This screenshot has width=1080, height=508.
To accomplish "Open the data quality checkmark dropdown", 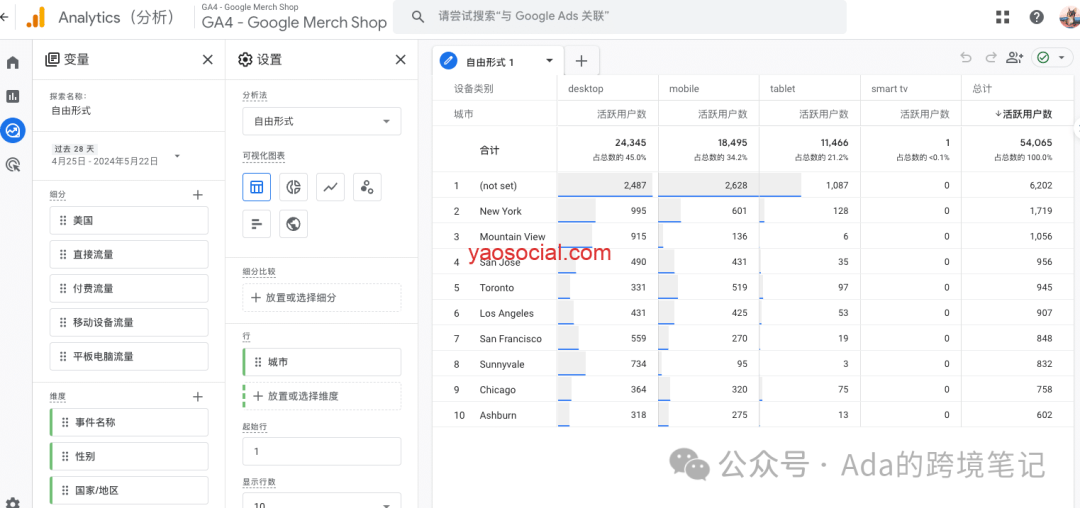I will click(1052, 58).
